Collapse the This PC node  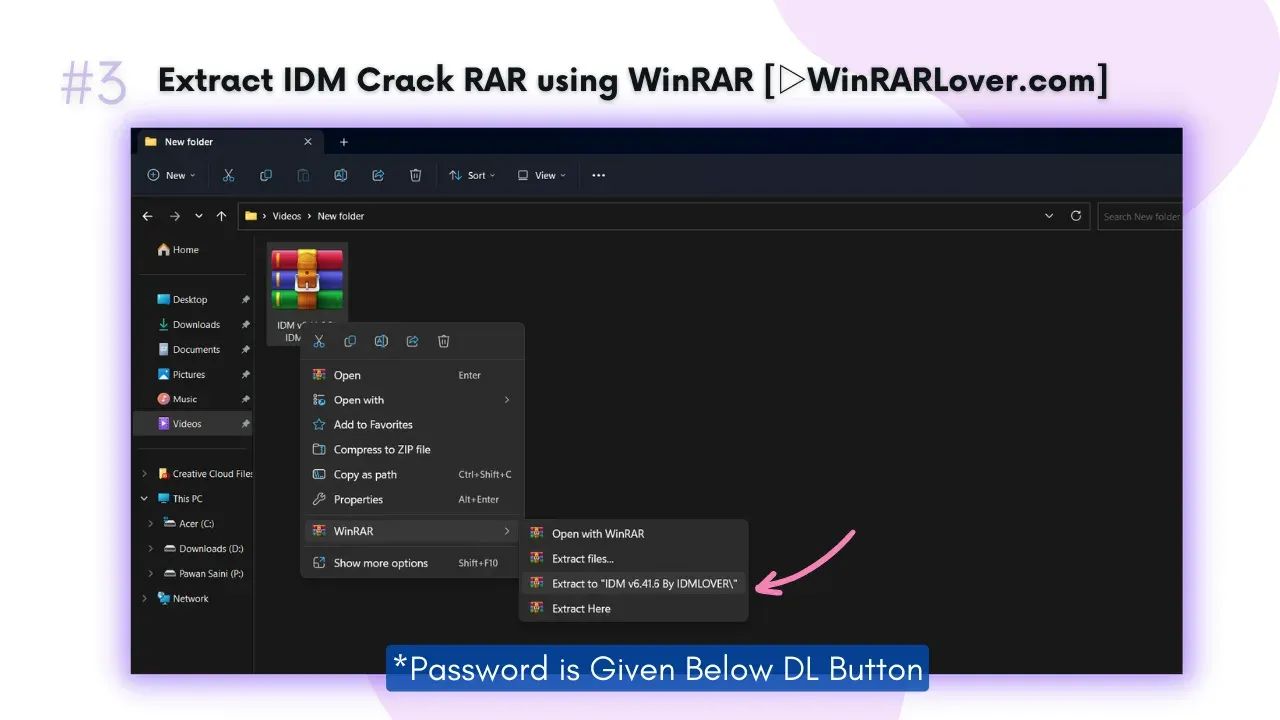(x=144, y=499)
